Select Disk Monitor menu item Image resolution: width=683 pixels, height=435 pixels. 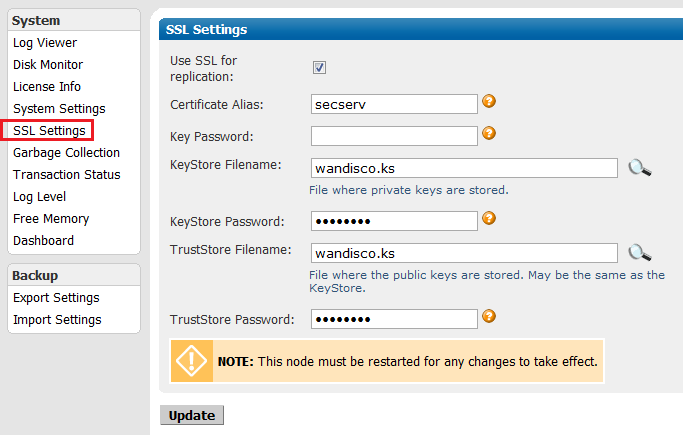48,64
